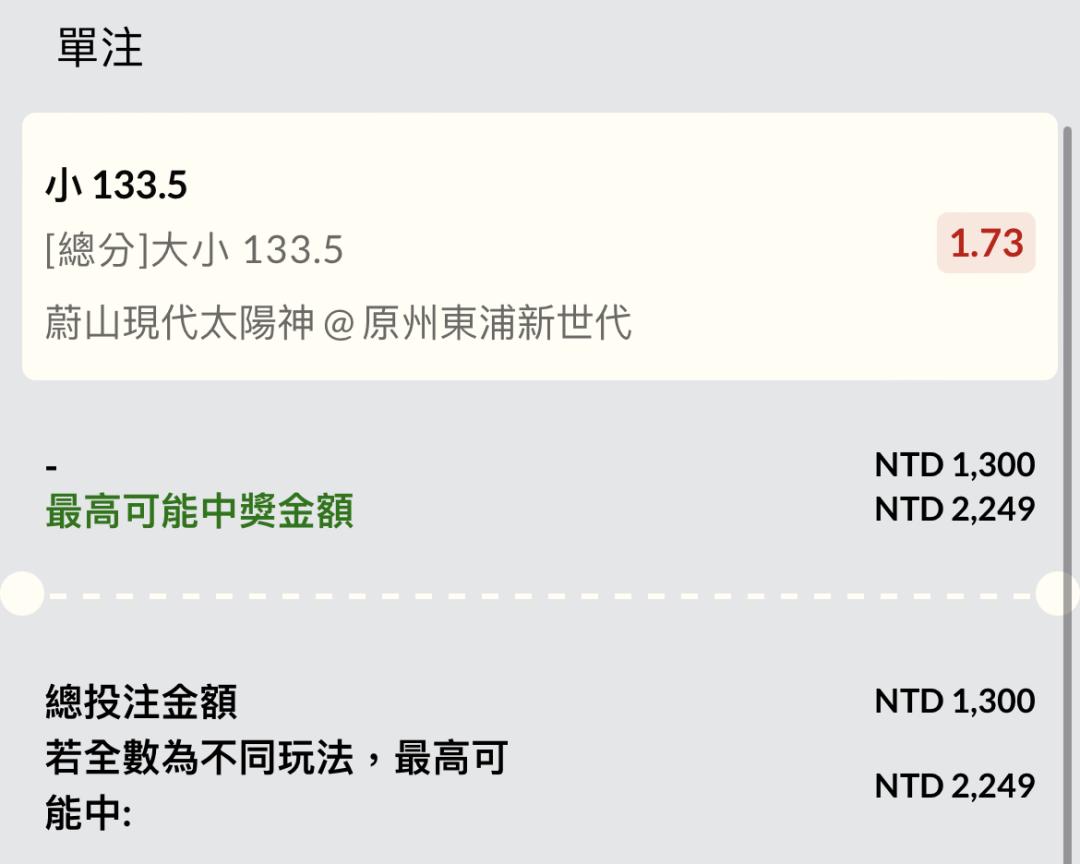The height and width of the screenshot is (864, 1080).
Task: Click the NTD 1,300 stake beside the dash
Action: click(x=955, y=465)
